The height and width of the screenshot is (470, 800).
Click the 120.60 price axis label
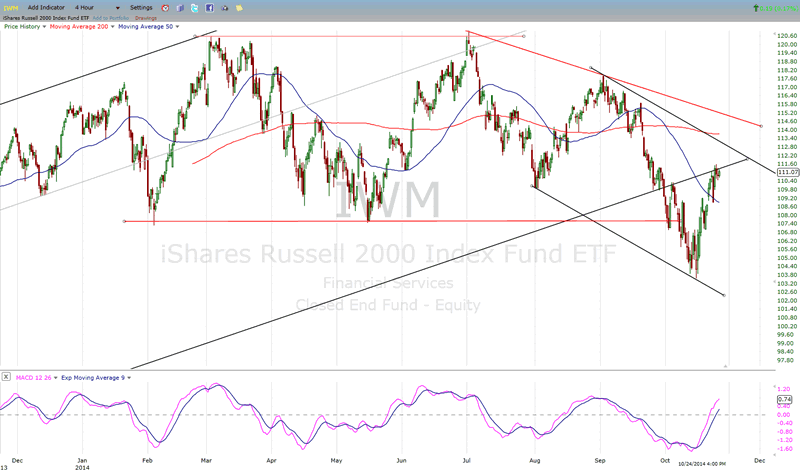(787, 36)
